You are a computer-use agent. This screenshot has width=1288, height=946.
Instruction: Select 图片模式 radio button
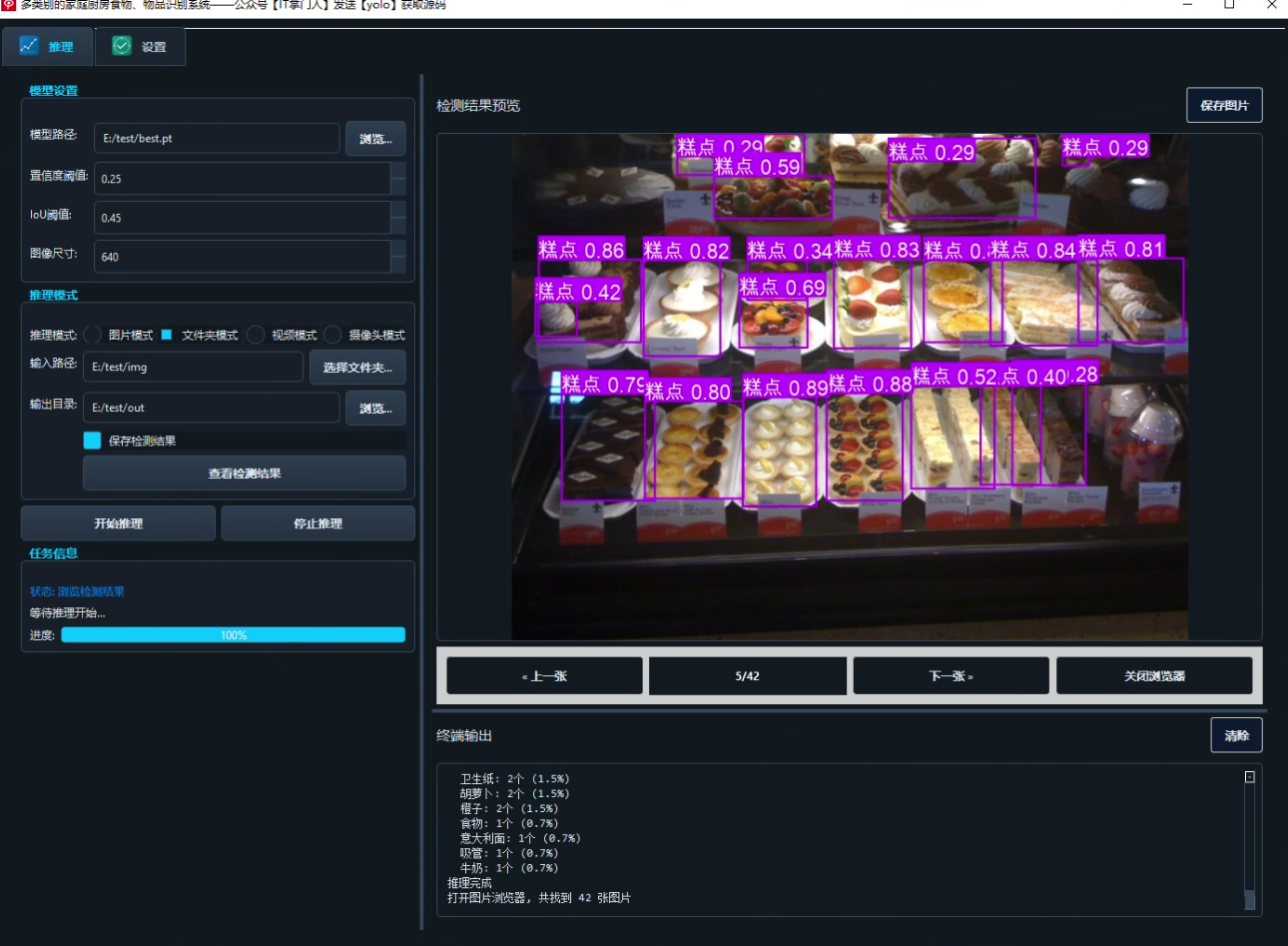(x=93, y=335)
